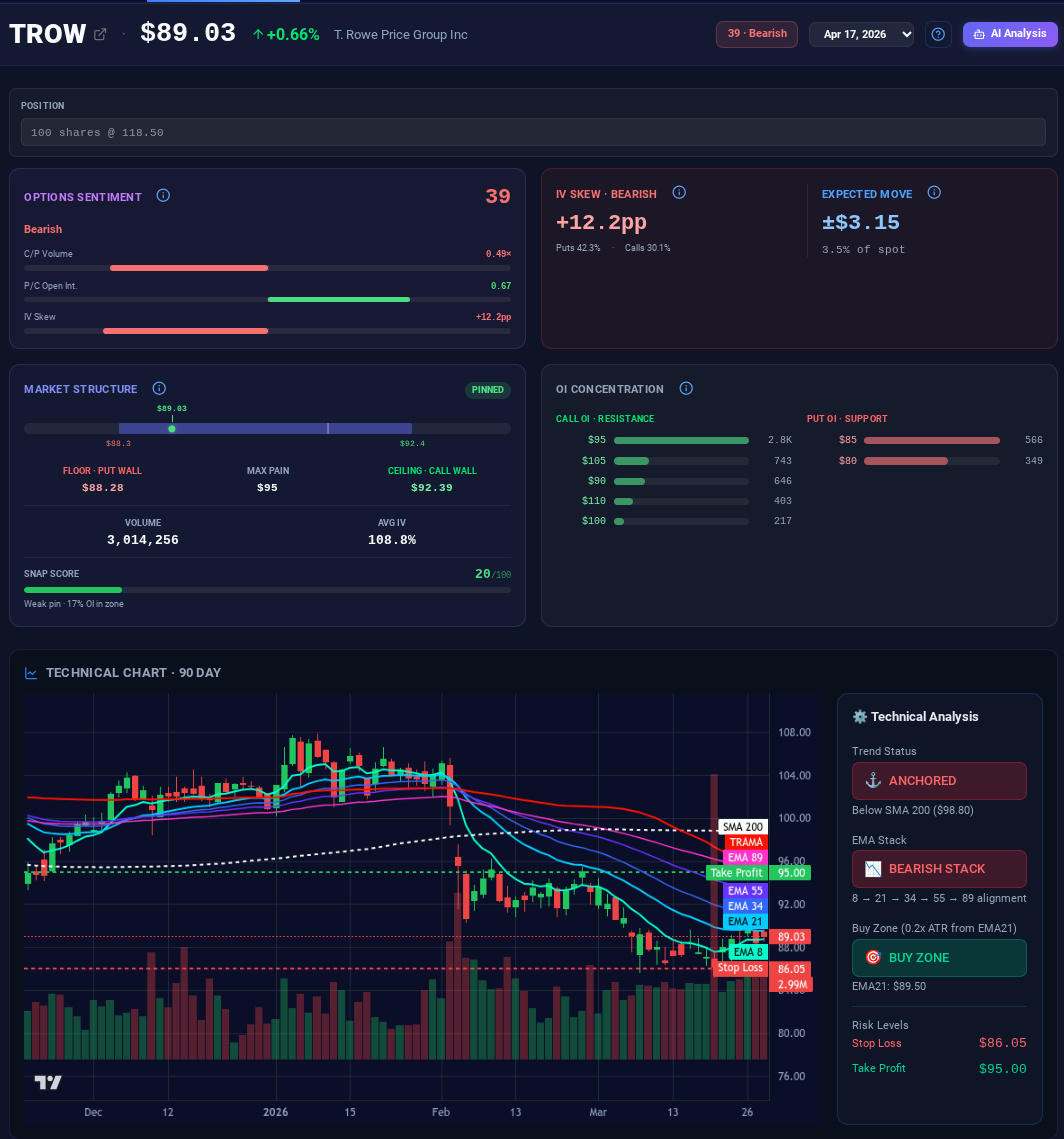Click the $105 call OI bar
1064x1139 pixels.
click(x=681, y=461)
